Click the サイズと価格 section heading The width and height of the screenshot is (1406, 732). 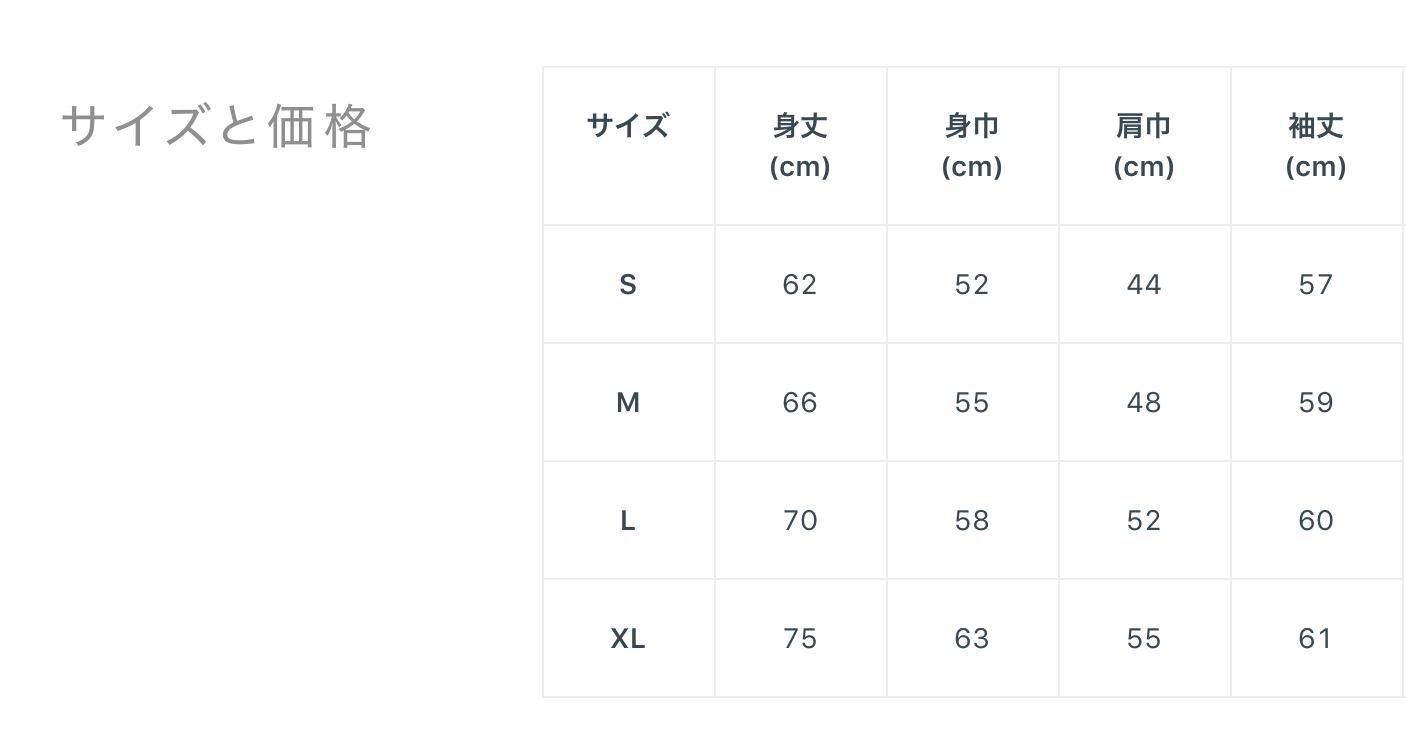pyautogui.click(x=217, y=127)
